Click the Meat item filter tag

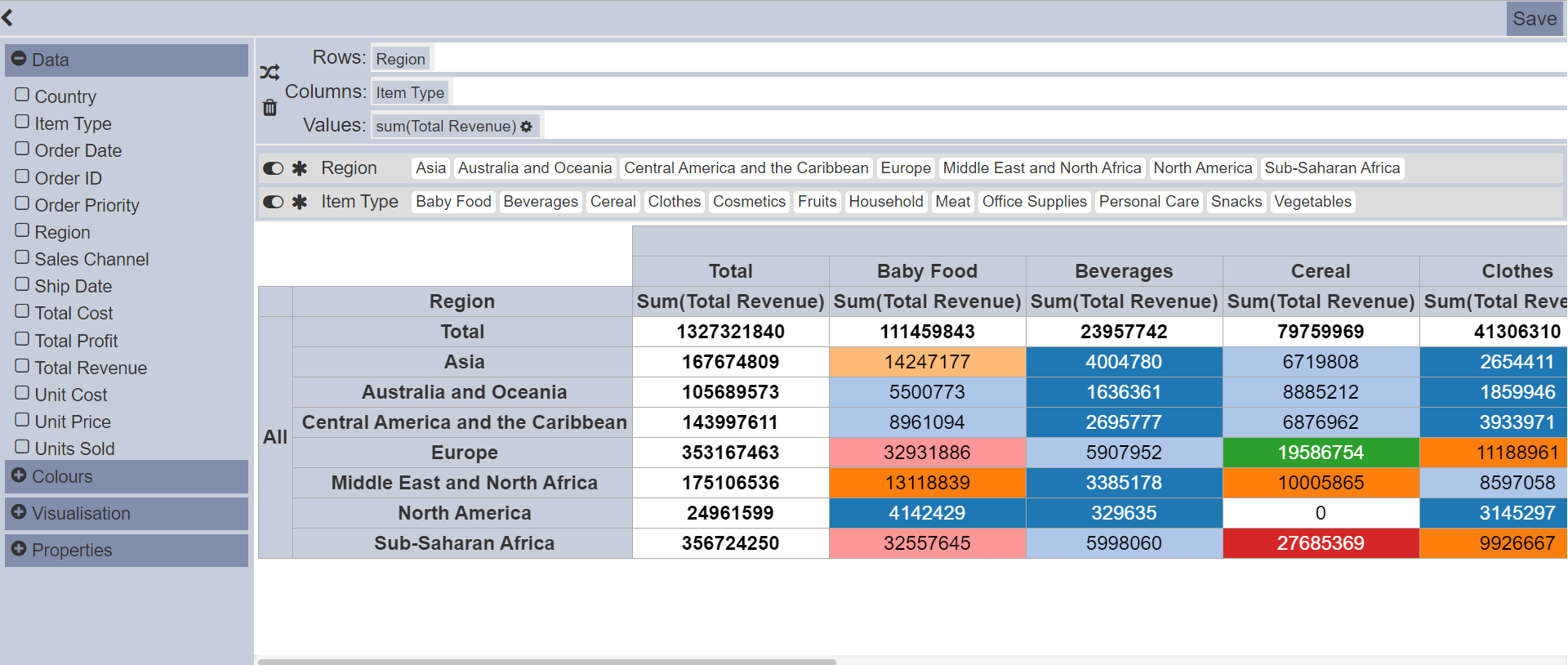953,202
